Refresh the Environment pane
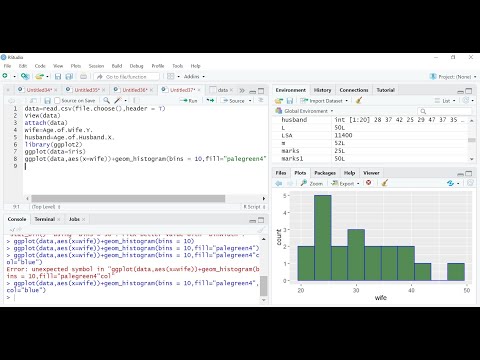 [x=466, y=100]
